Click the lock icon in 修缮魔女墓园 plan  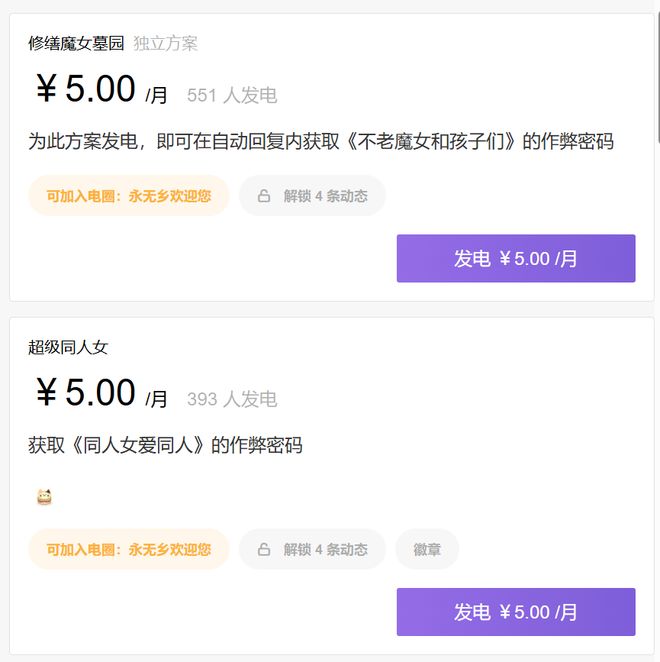[x=264, y=196]
